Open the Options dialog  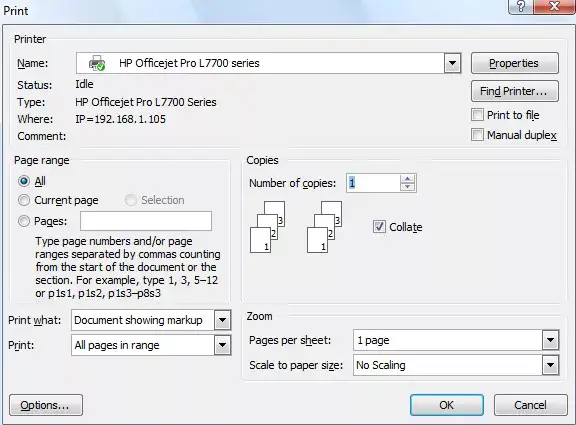(x=46, y=405)
